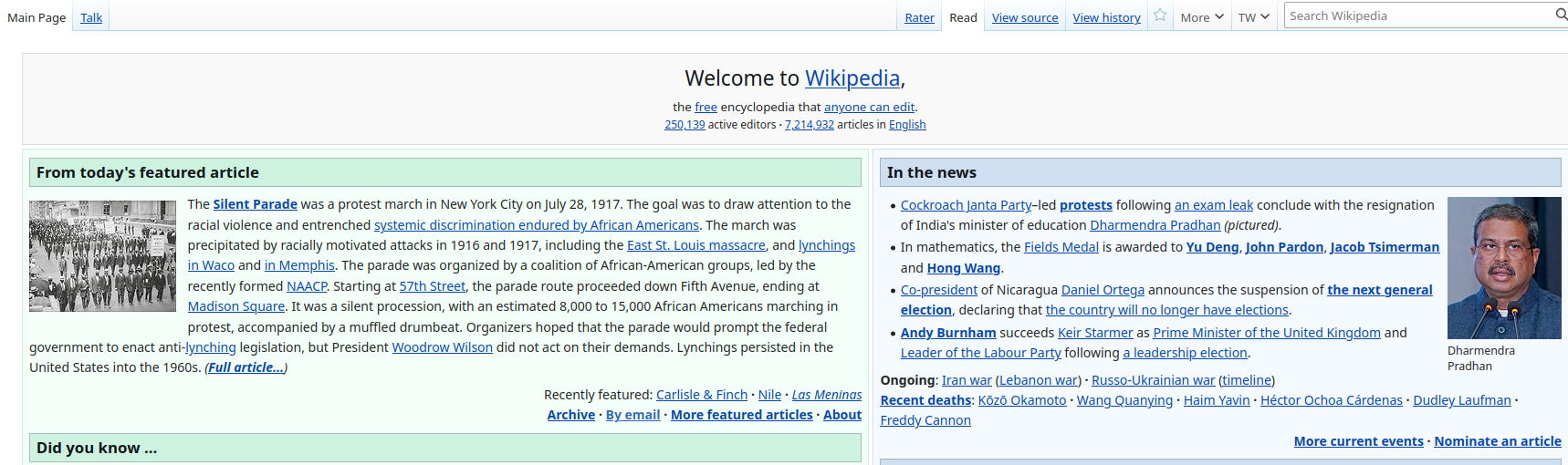The image size is (1568, 465).
Task: Open the Recent deaths link
Action: coord(925,400)
